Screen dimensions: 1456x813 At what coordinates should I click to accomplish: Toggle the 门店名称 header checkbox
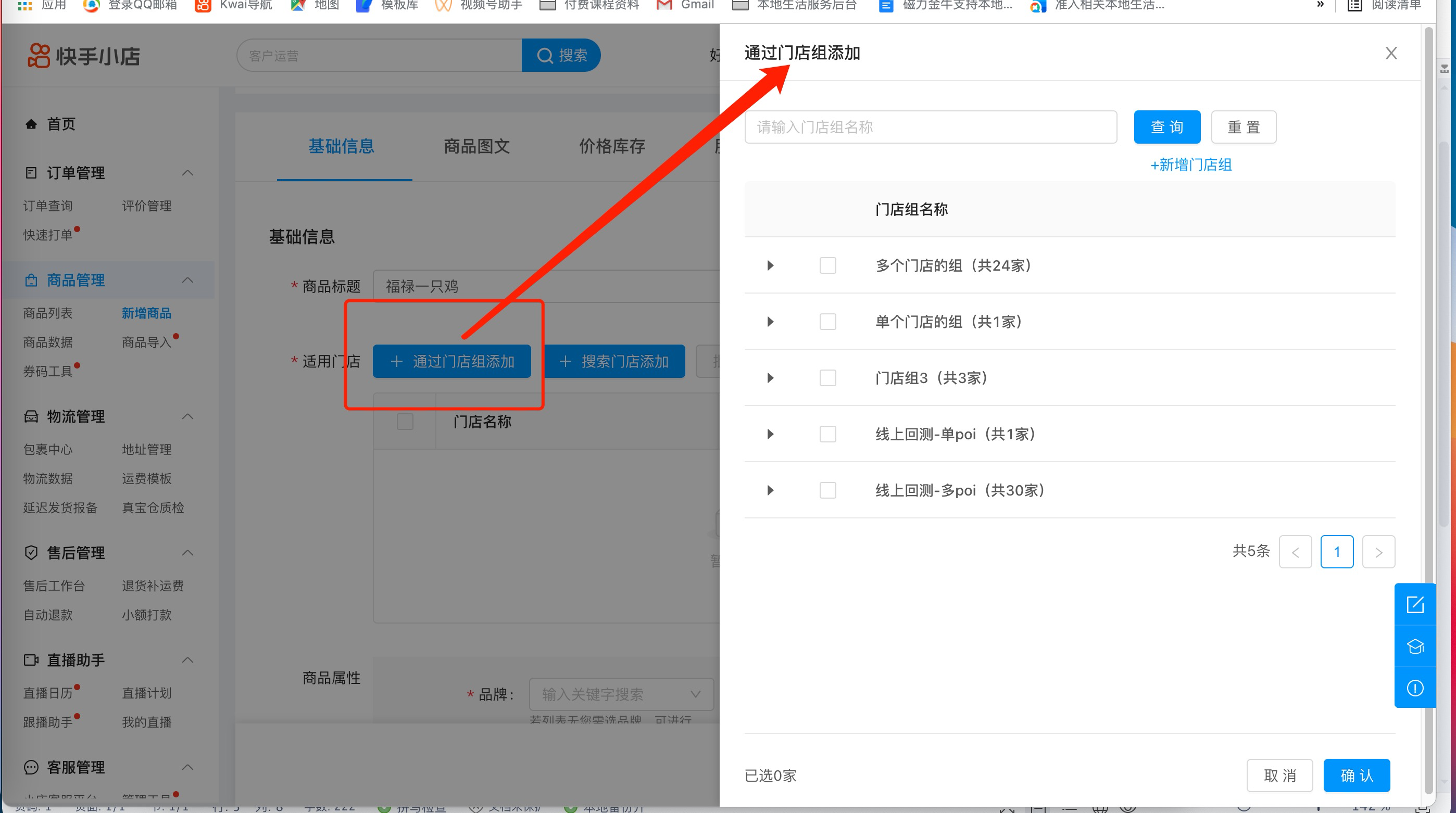pyautogui.click(x=405, y=422)
